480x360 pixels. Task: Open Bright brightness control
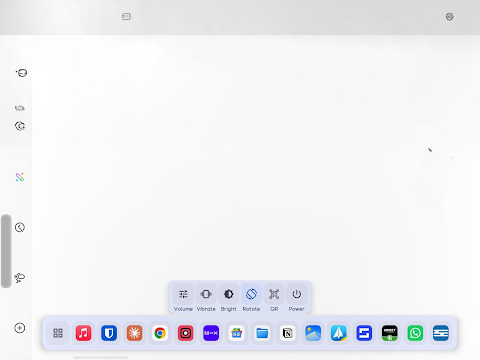pos(229,298)
